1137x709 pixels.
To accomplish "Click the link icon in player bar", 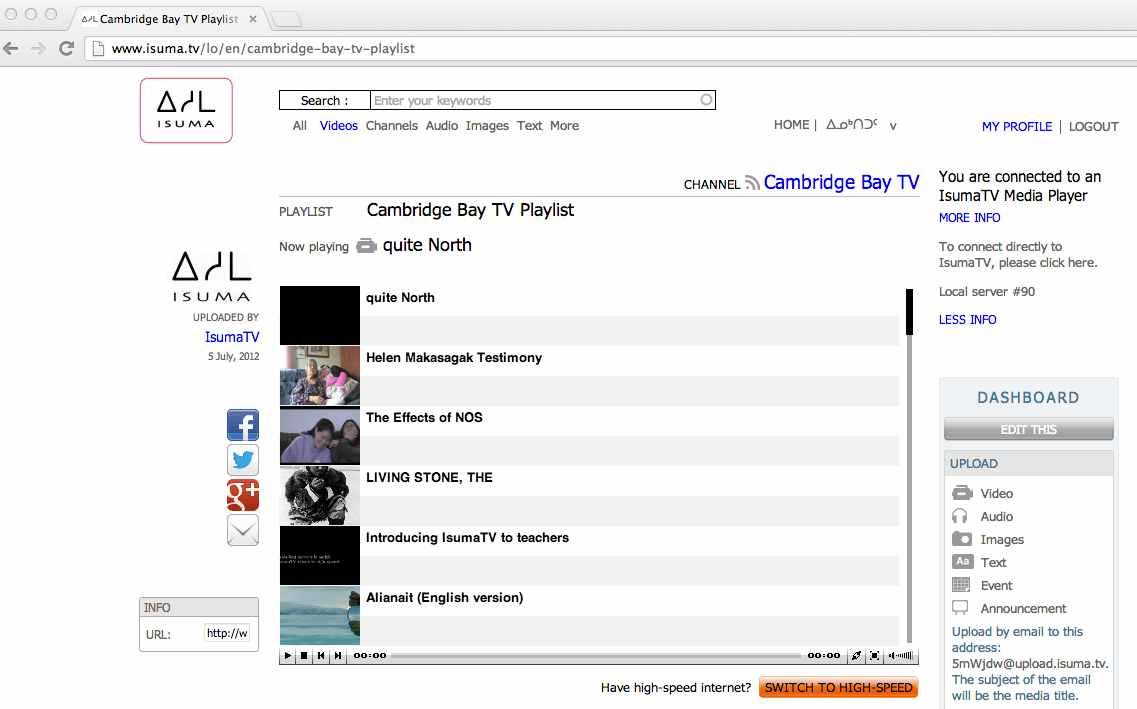I will click(856, 655).
